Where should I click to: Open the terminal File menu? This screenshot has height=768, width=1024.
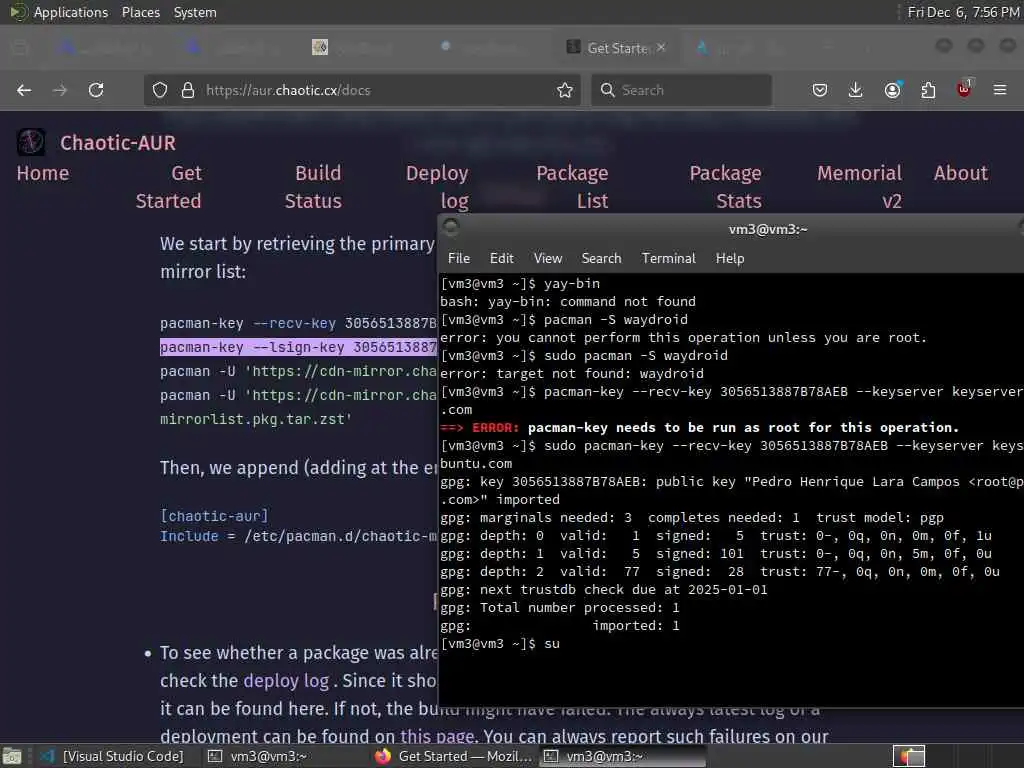pyautogui.click(x=458, y=258)
